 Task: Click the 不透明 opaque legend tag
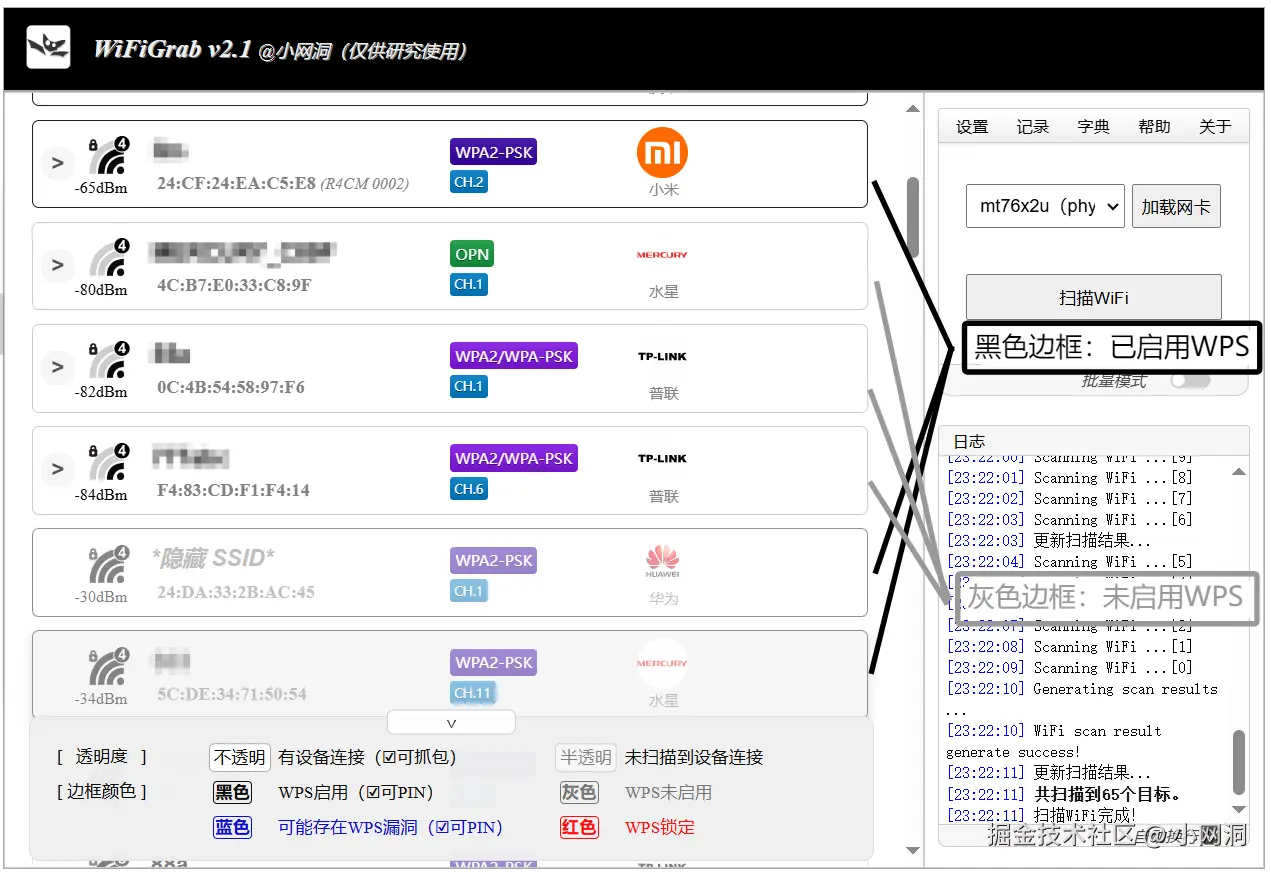240,757
